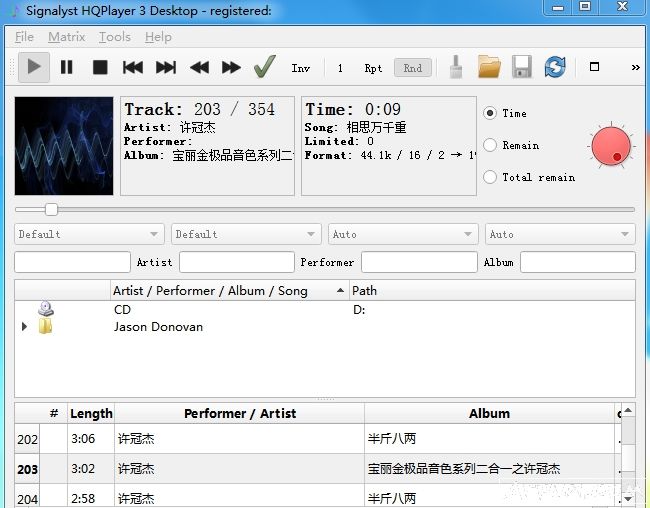Image resolution: width=650 pixels, height=508 pixels.
Task: Open the first Default dropdown
Action: 89,234
